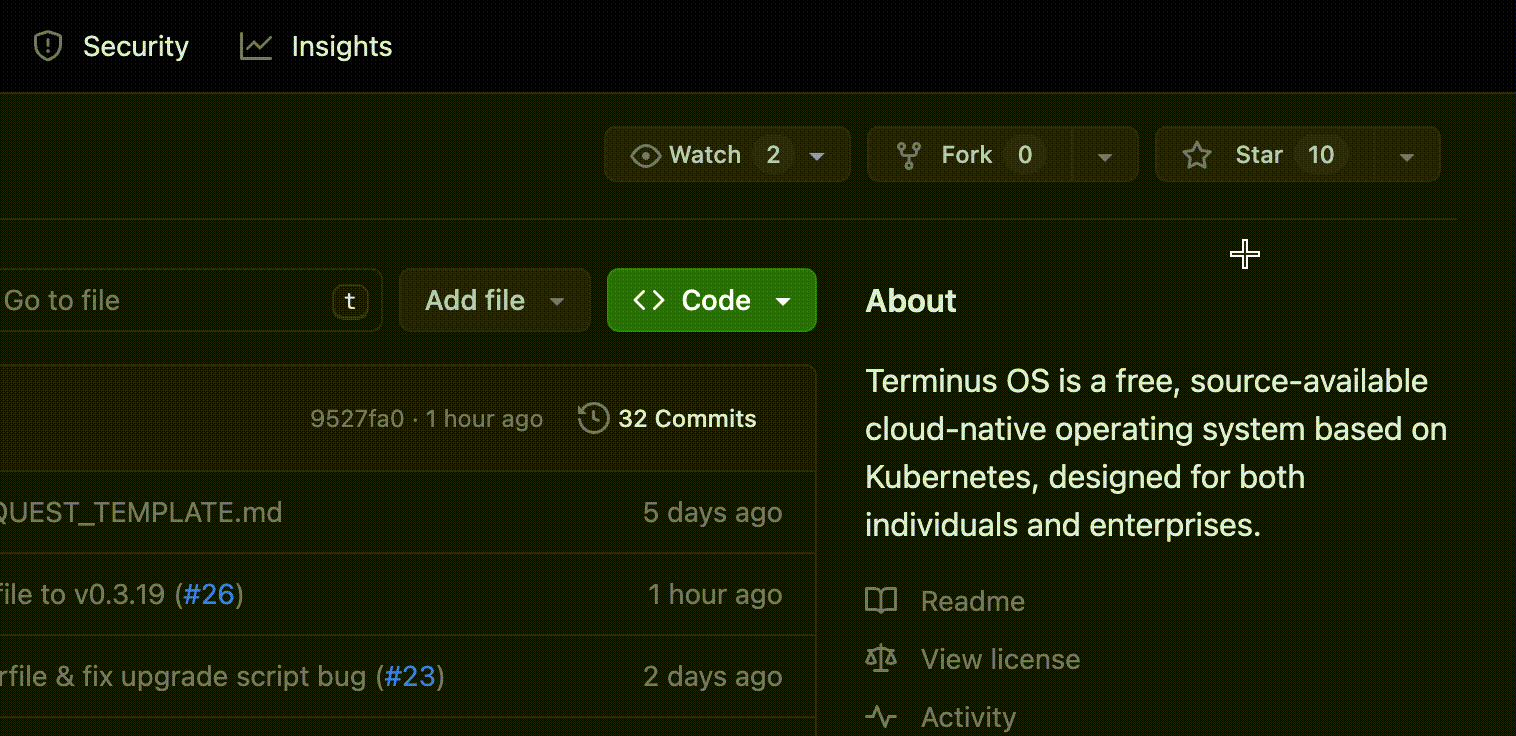1516x736 pixels.
Task: Click the star outline icon to star repo
Action: point(1196,154)
